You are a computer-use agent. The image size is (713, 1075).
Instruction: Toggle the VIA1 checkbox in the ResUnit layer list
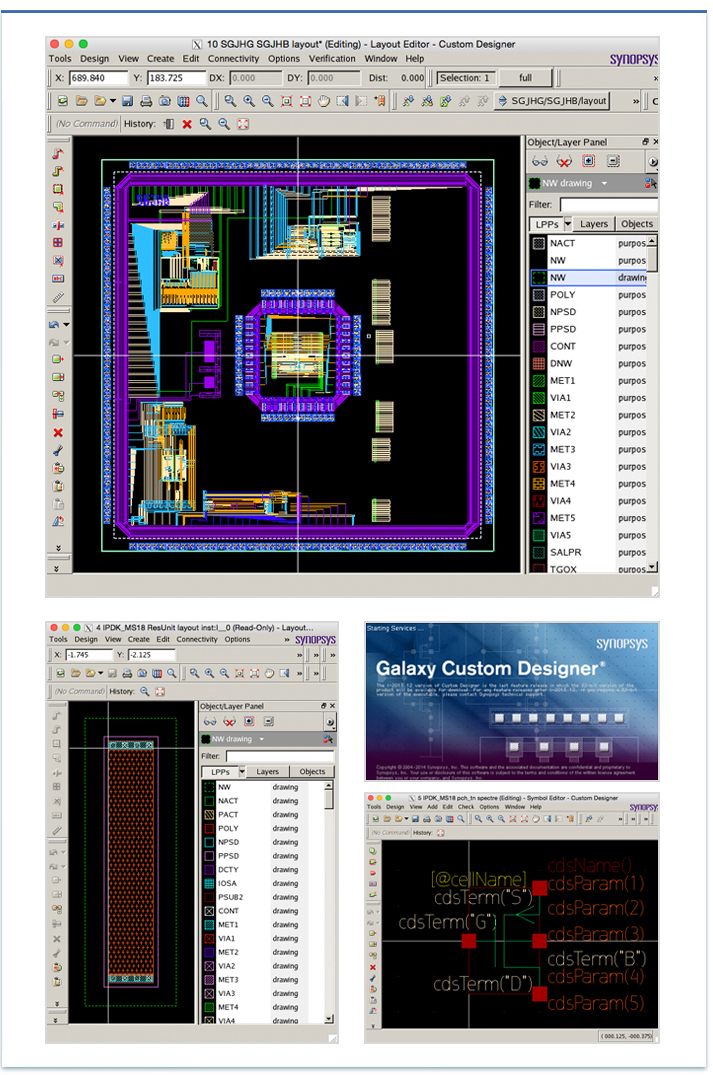coord(210,939)
